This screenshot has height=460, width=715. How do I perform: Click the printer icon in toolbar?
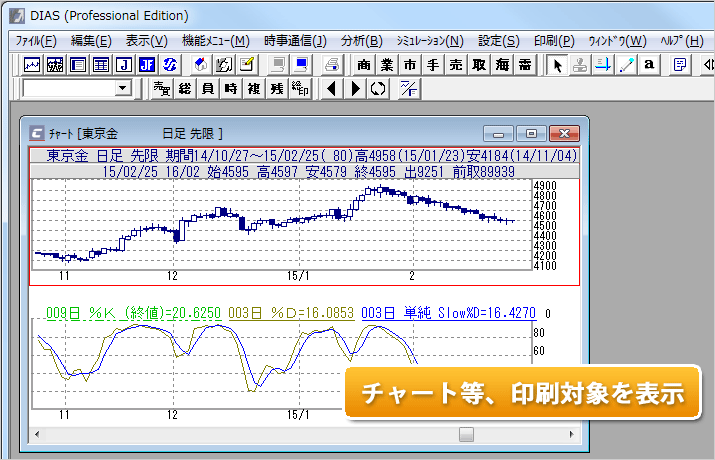(331, 65)
